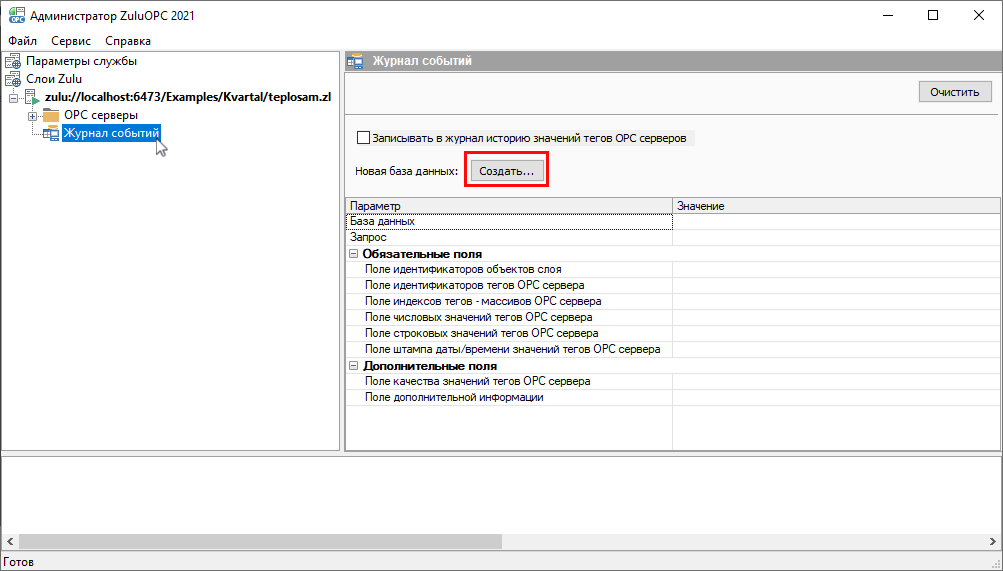Image resolution: width=1003 pixels, height=571 pixels.
Task: Click the ZuluOPC app icon in title bar
Action: (x=15, y=15)
